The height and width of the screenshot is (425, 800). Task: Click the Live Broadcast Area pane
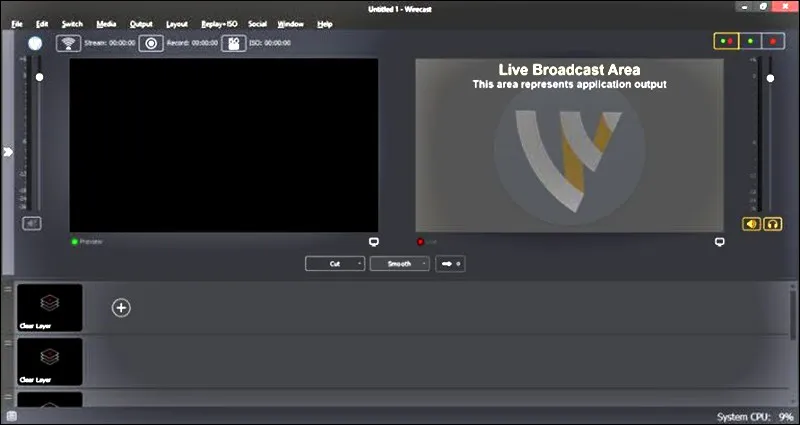click(x=569, y=145)
